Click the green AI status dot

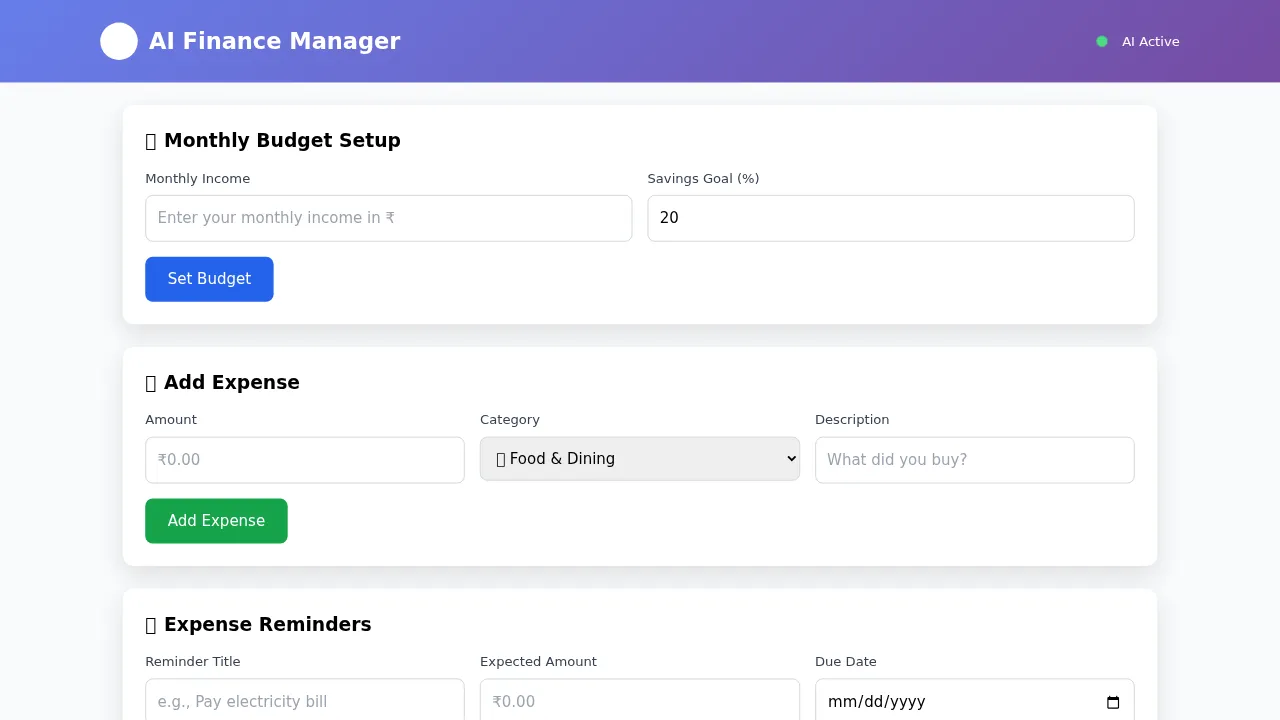click(x=1102, y=41)
